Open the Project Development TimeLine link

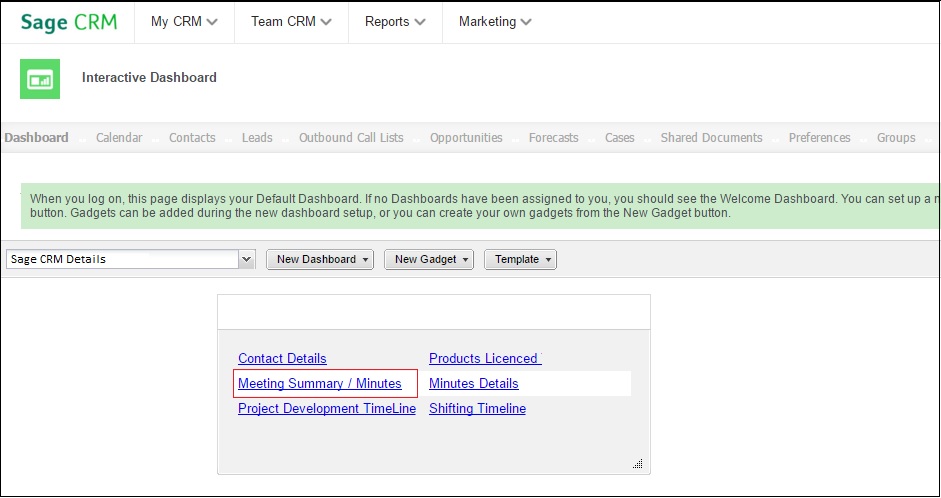point(327,409)
